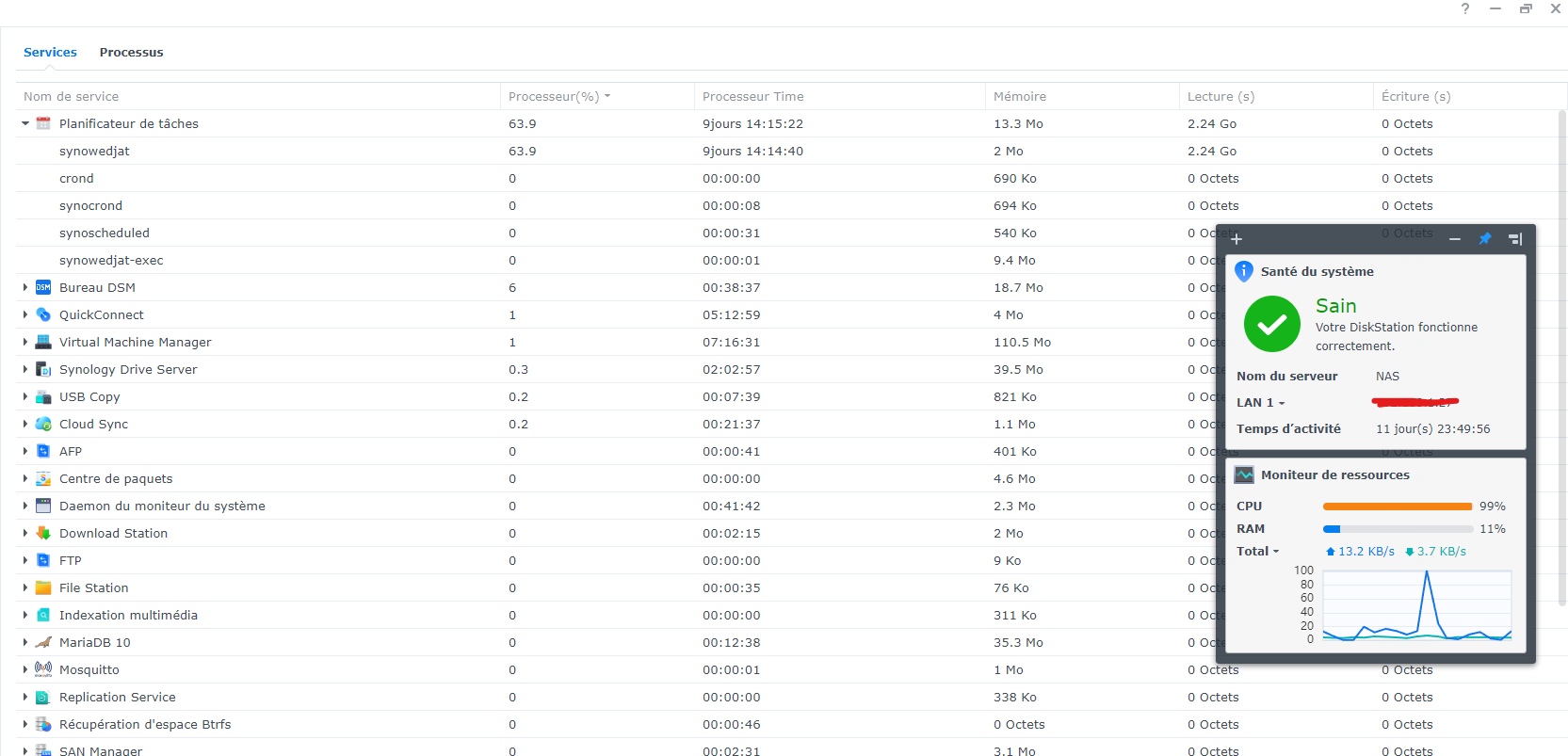Click the Download Station icon
The image size is (1568, 756).
click(43, 533)
